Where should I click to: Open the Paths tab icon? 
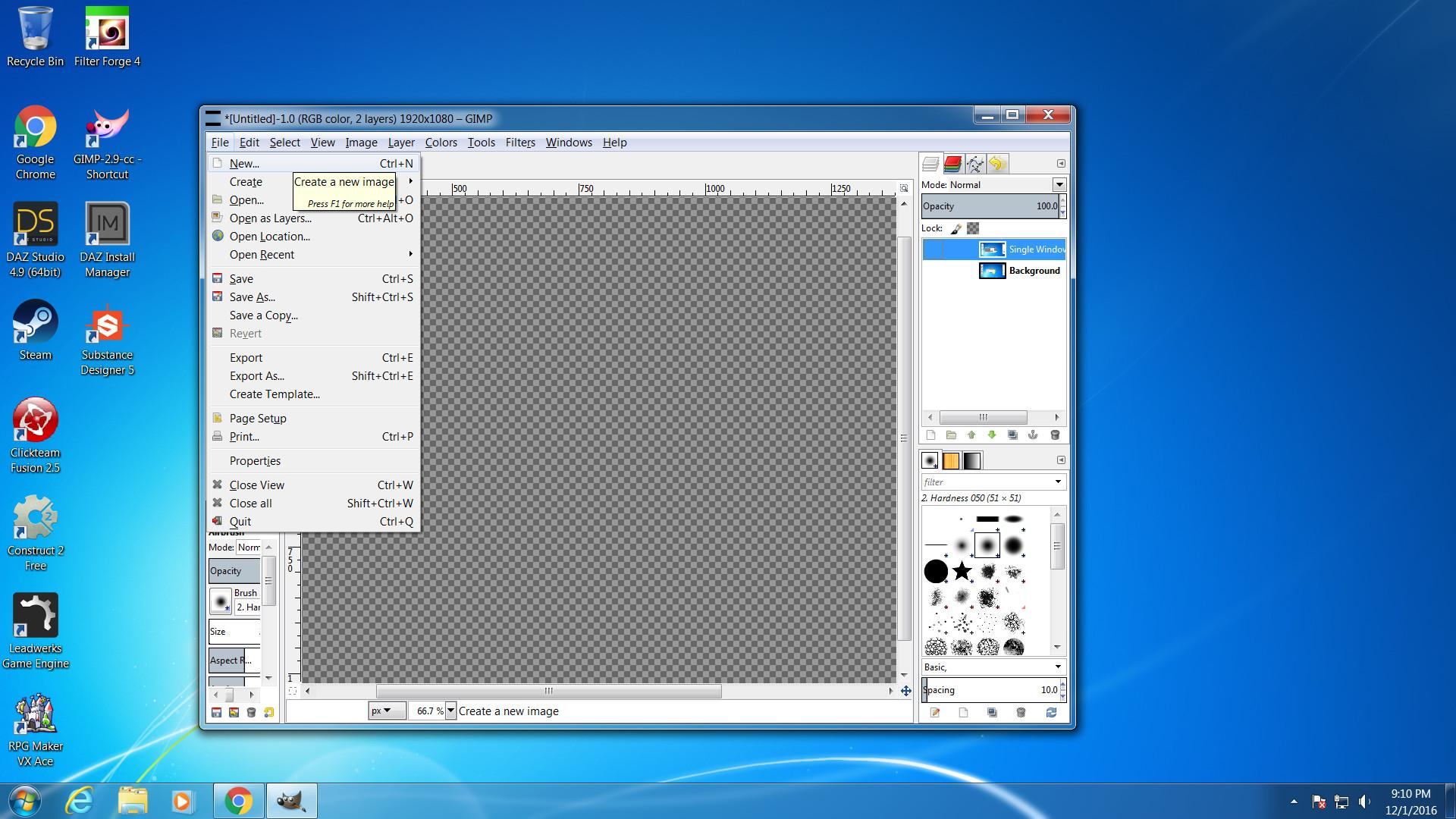click(975, 164)
